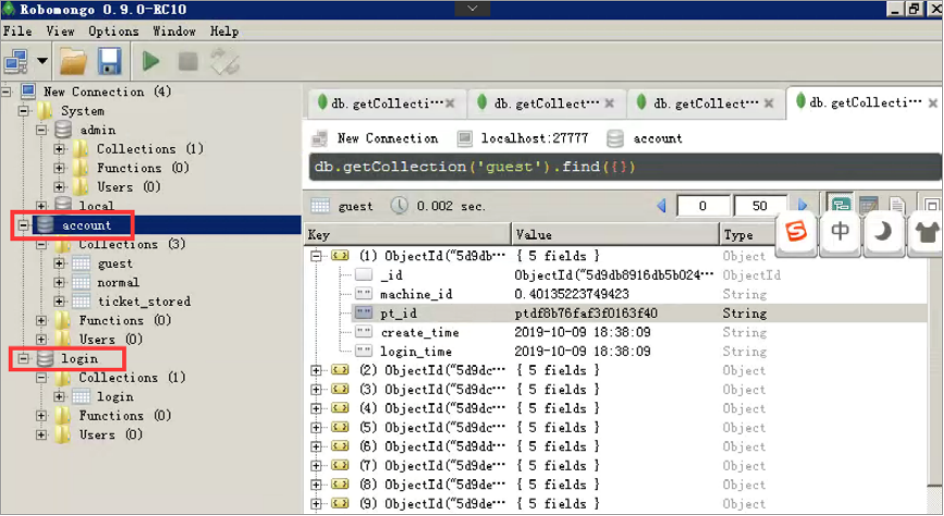This screenshot has height=516, width=944.
Task: Click the Stop execution square icon
Action: coord(188,61)
